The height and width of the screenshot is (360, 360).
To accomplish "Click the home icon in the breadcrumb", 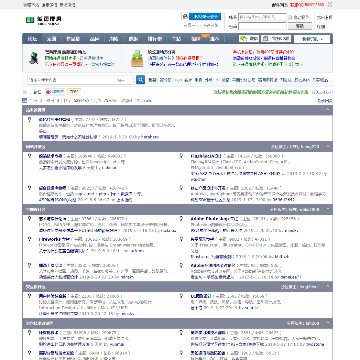I will click(25, 92).
